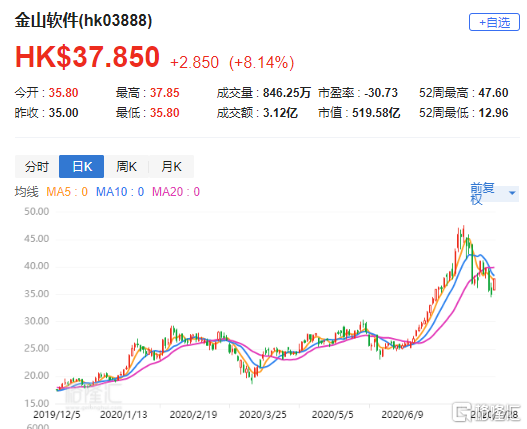
Task: Click the 25.00 price axis label
Action: [37, 348]
